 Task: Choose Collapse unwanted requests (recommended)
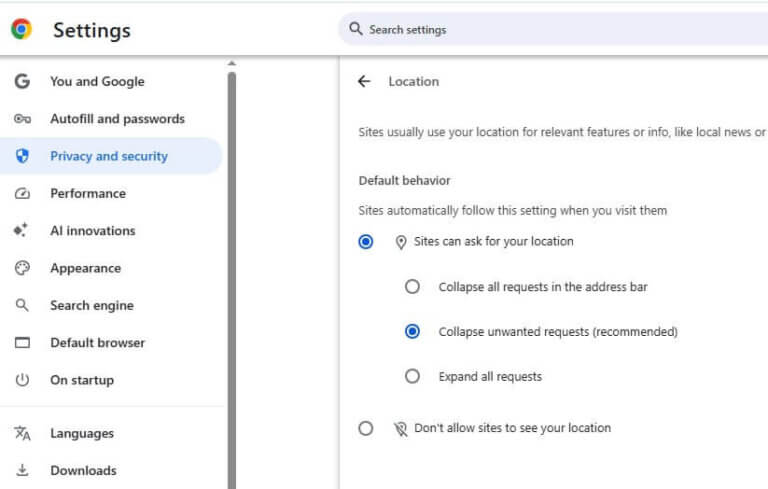click(412, 332)
